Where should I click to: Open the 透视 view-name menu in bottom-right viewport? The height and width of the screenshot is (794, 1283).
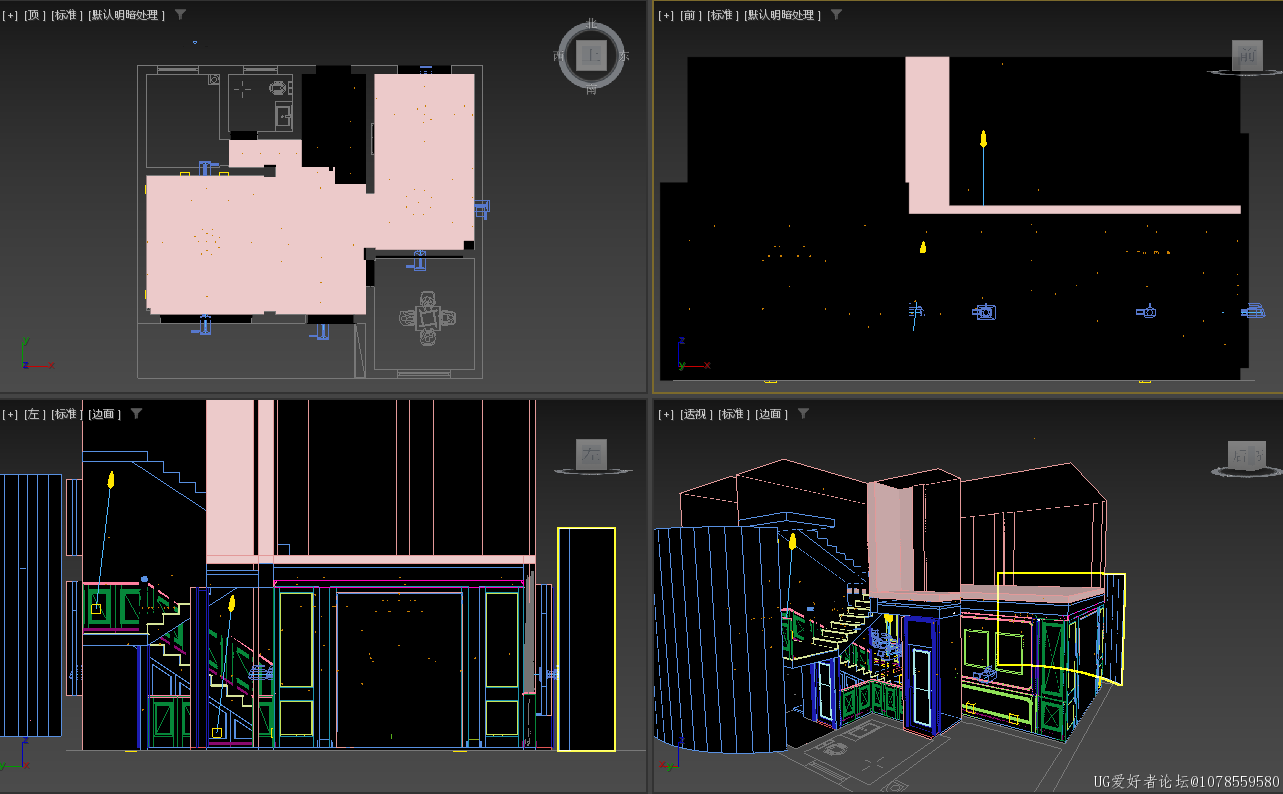pos(697,414)
